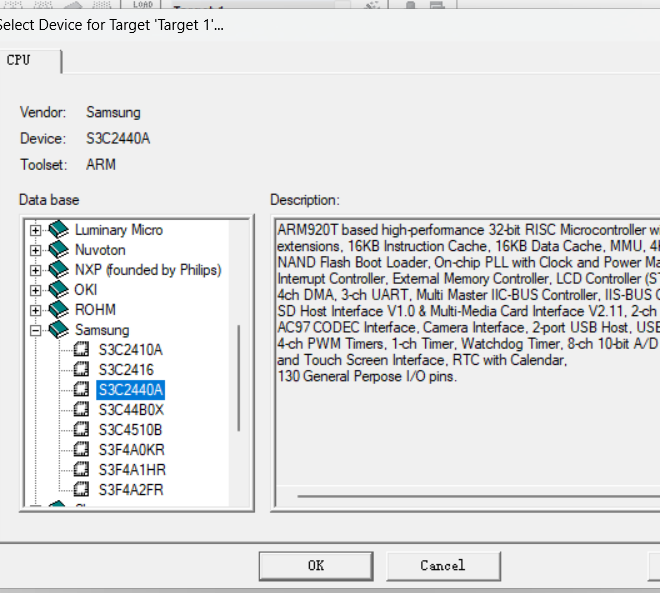660x593 pixels.
Task: Expand the NXP (founded by Philips) node
Action: click(35, 270)
